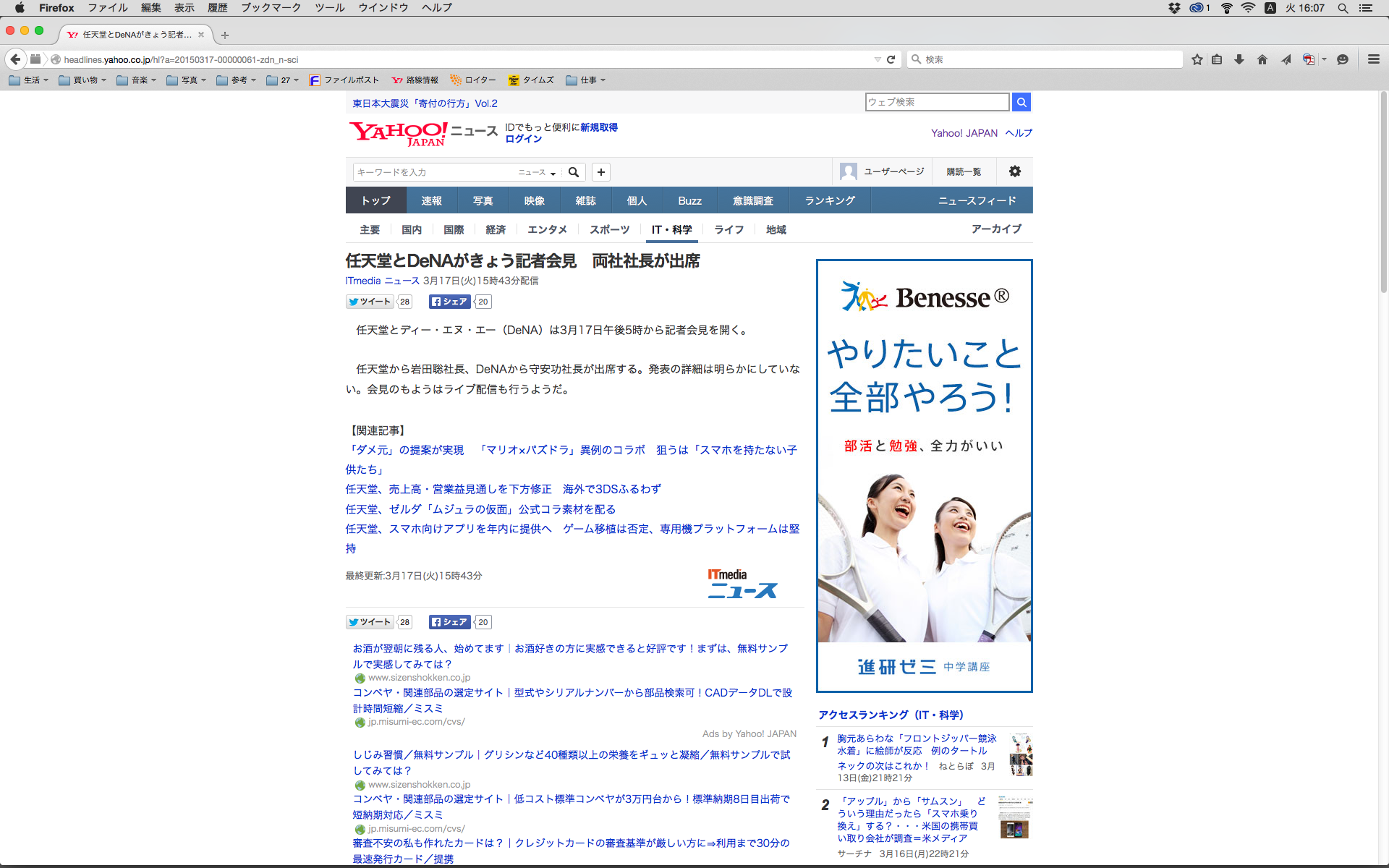This screenshot has width=1389, height=868.
Task: Open a new tab with plus icon
Action: point(225,35)
